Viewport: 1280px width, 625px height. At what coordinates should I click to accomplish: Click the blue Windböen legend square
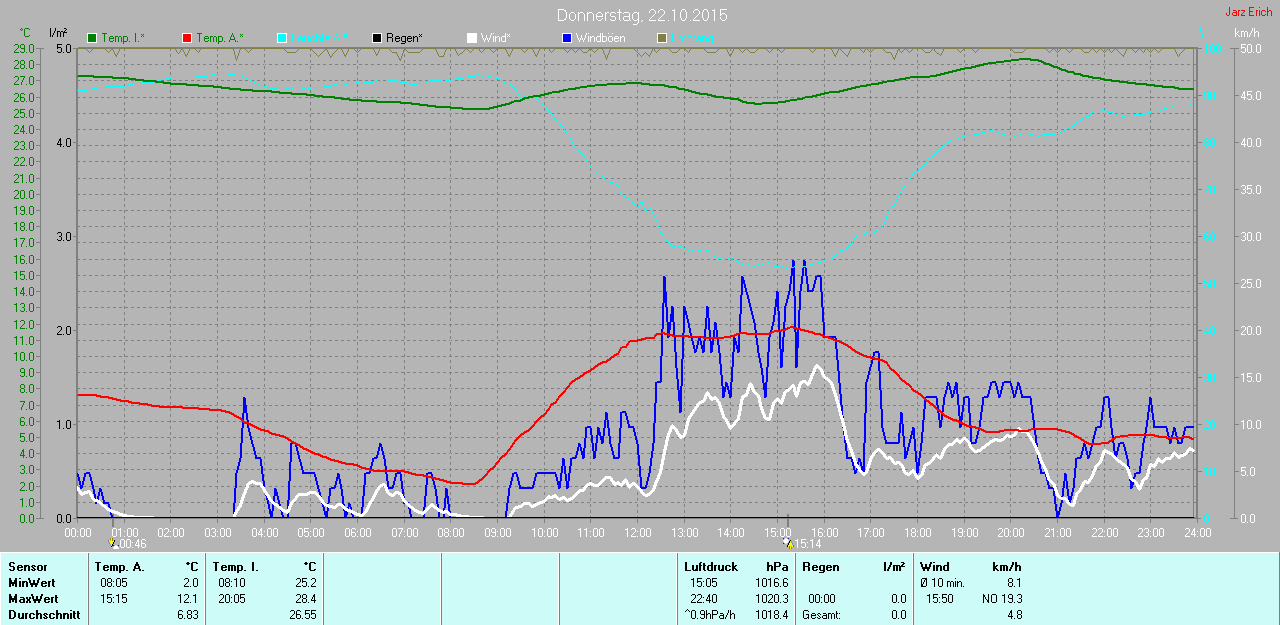tap(567, 38)
